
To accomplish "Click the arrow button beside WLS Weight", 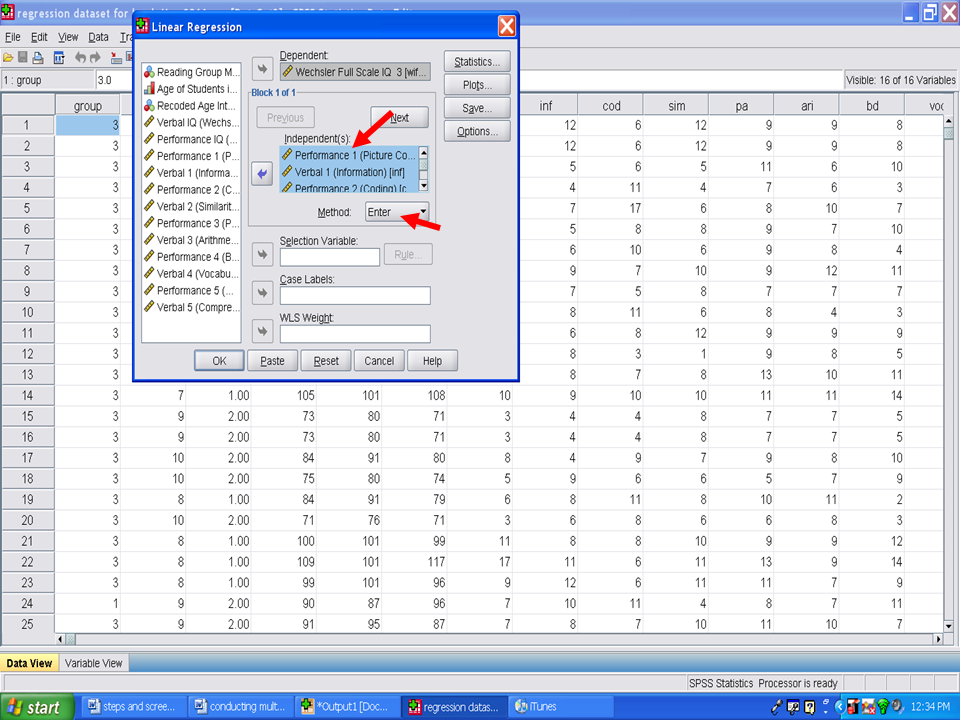I will tap(263, 331).
